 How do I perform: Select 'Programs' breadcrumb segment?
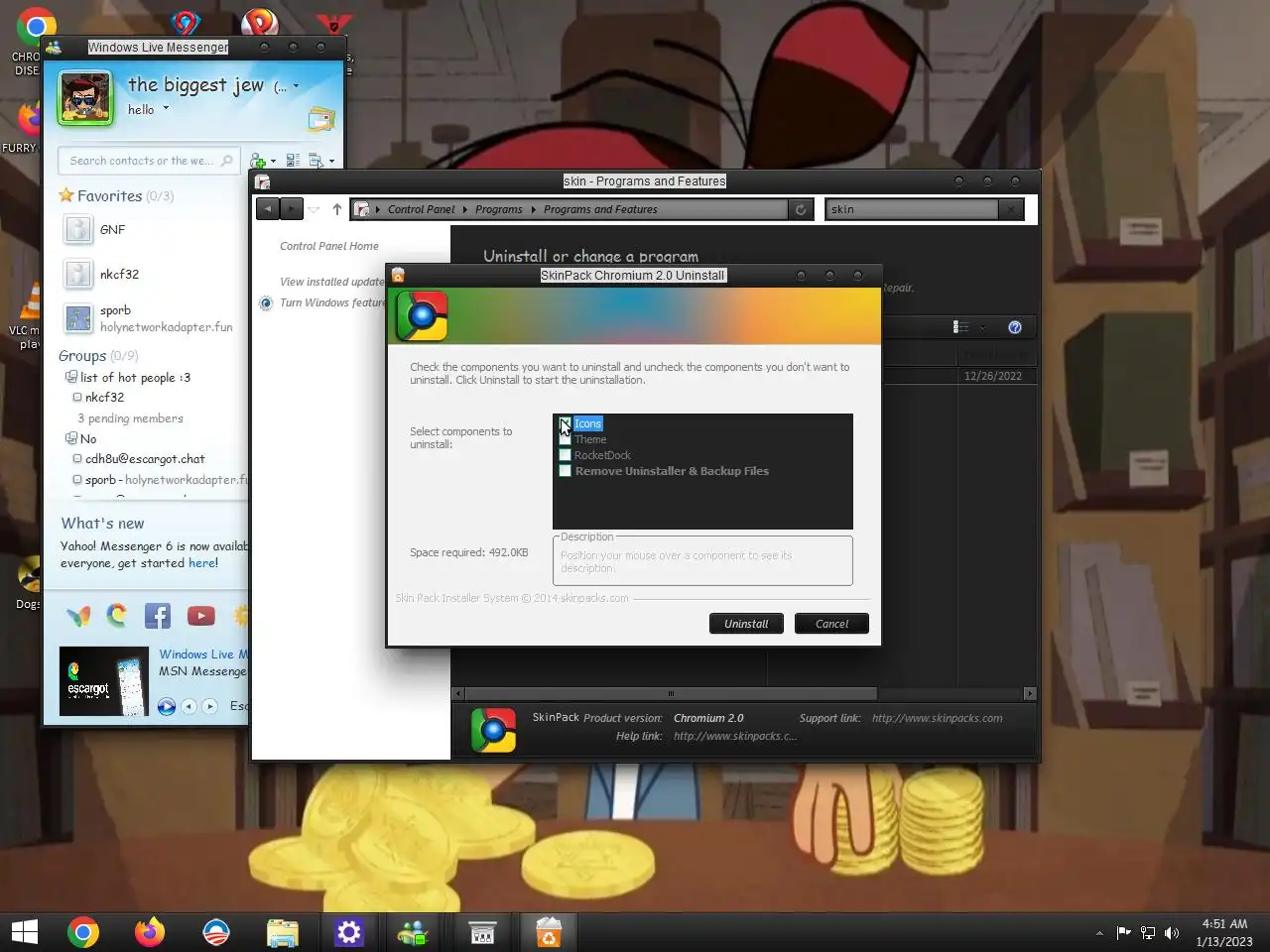point(498,209)
